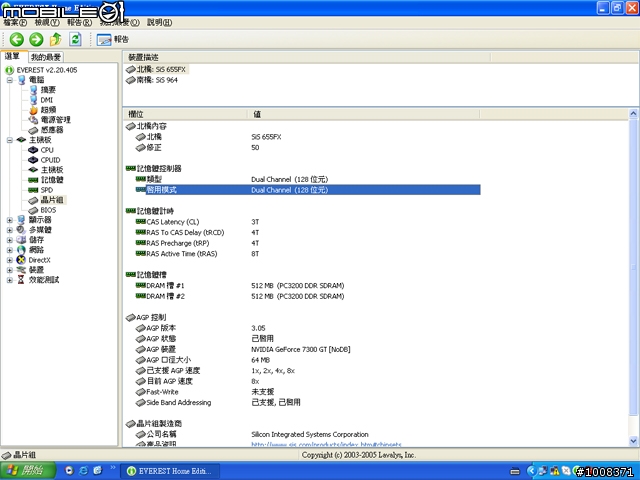Screen dimensions: 640x480
Task: Click the DirectX yellow X icon
Action: click(21, 260)
